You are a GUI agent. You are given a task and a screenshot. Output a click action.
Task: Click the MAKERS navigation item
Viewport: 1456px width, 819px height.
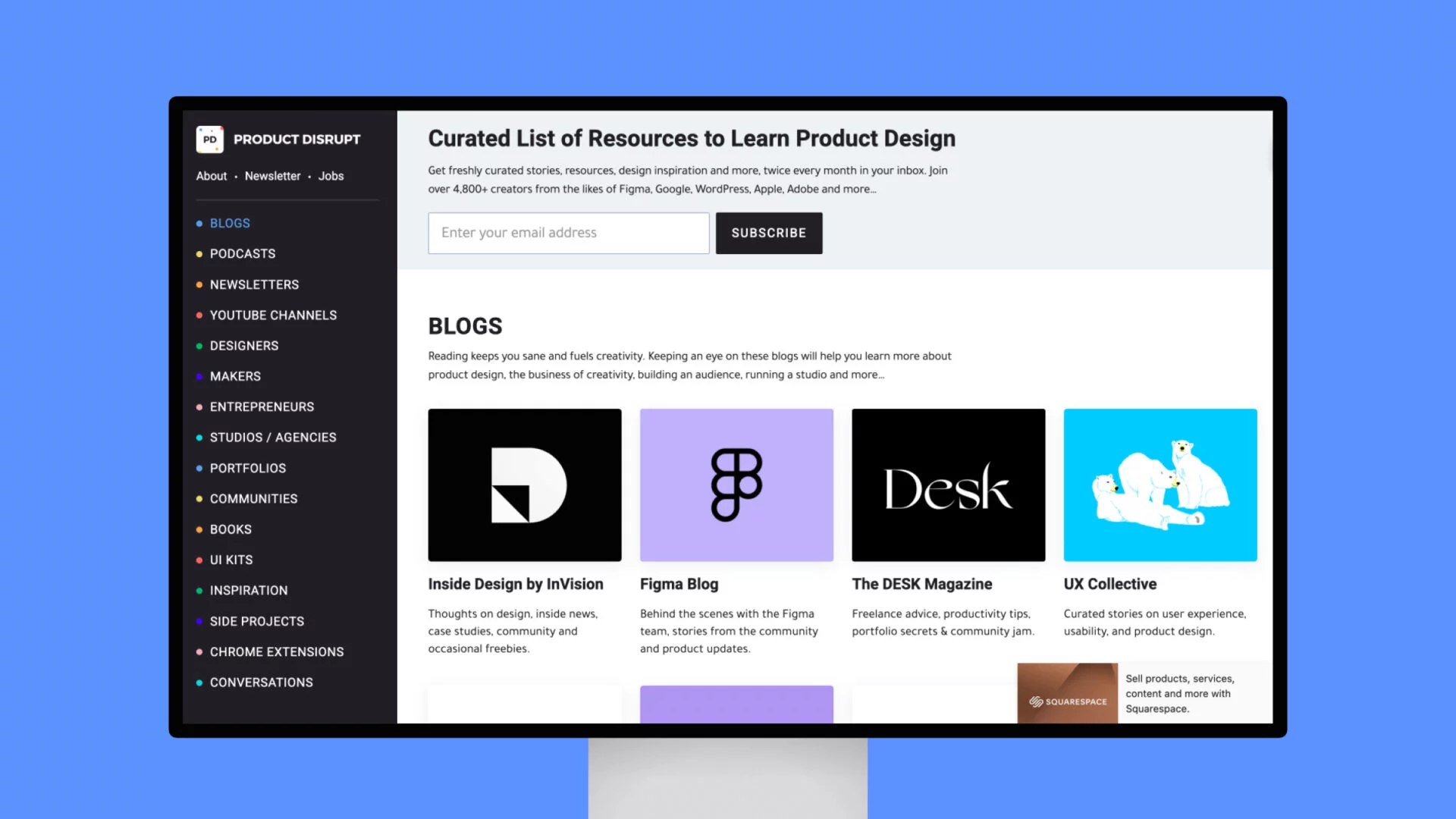(235, 376)
